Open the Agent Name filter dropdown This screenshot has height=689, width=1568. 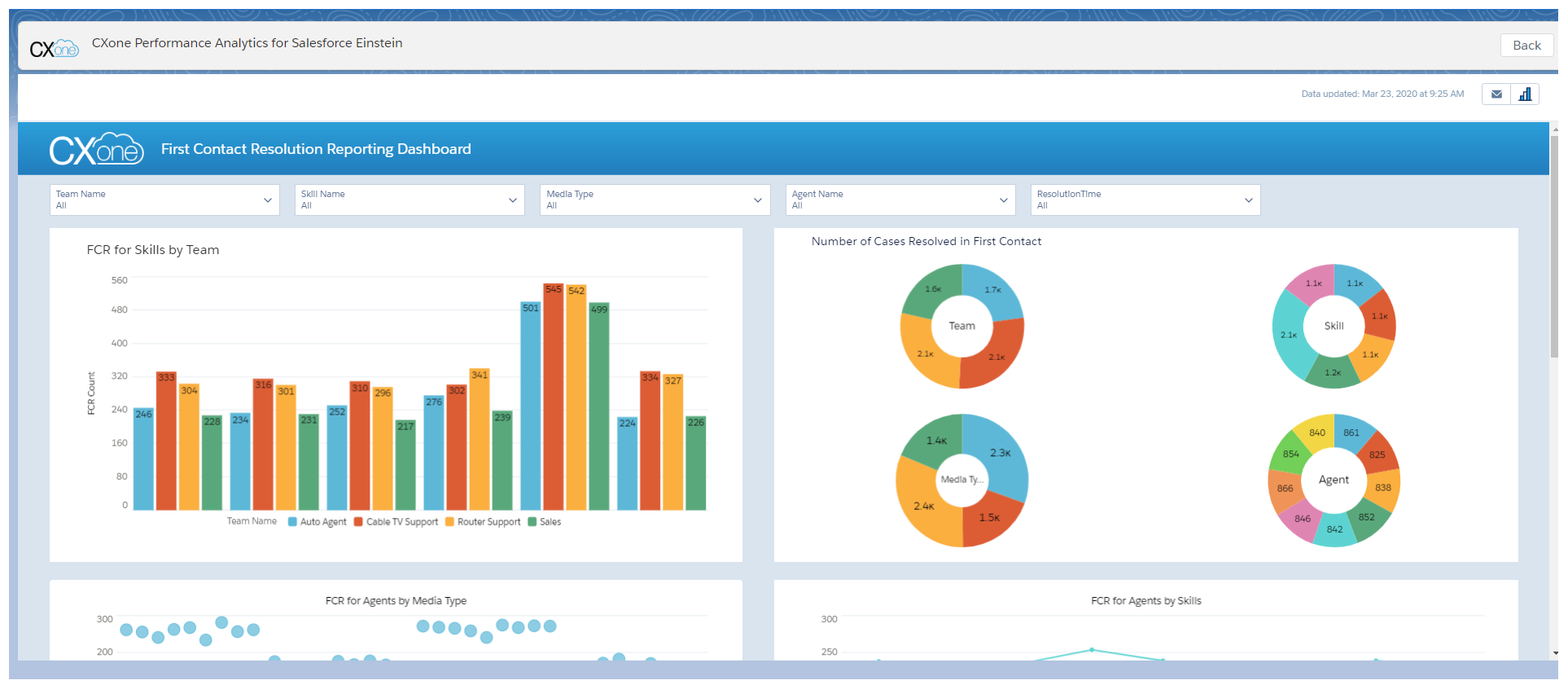900,200
